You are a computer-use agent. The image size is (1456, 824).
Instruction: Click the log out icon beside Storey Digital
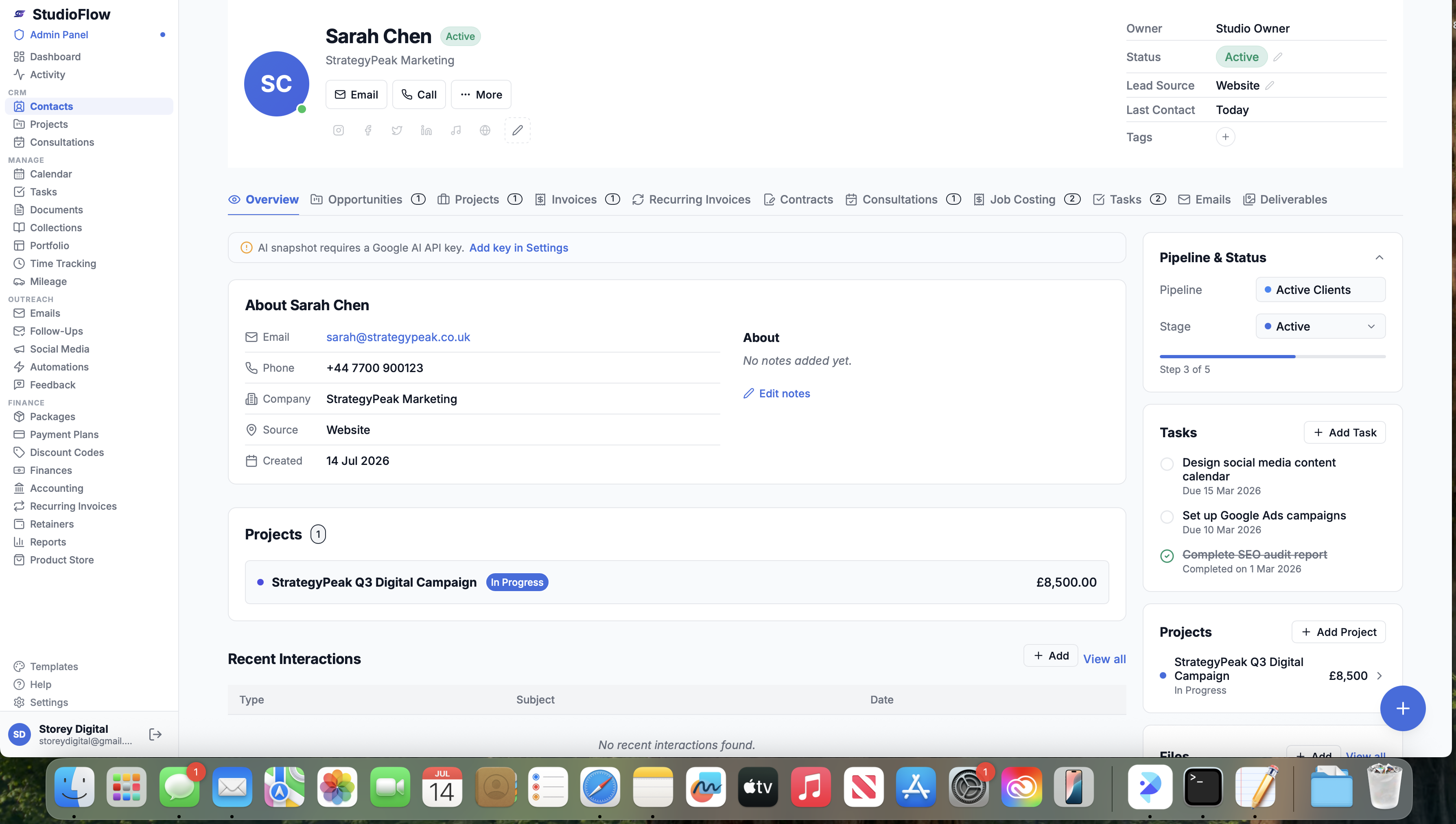[155, 734]
